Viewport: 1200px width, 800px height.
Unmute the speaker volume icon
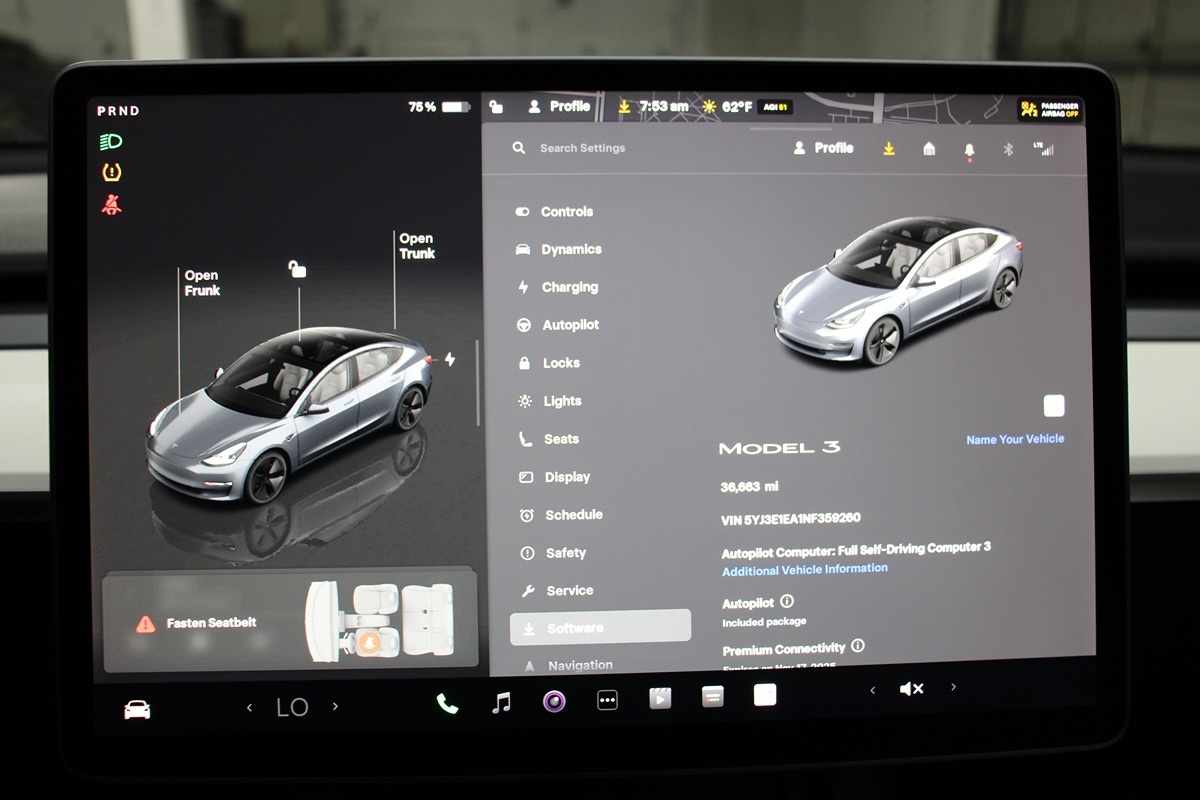pos(911,689)
